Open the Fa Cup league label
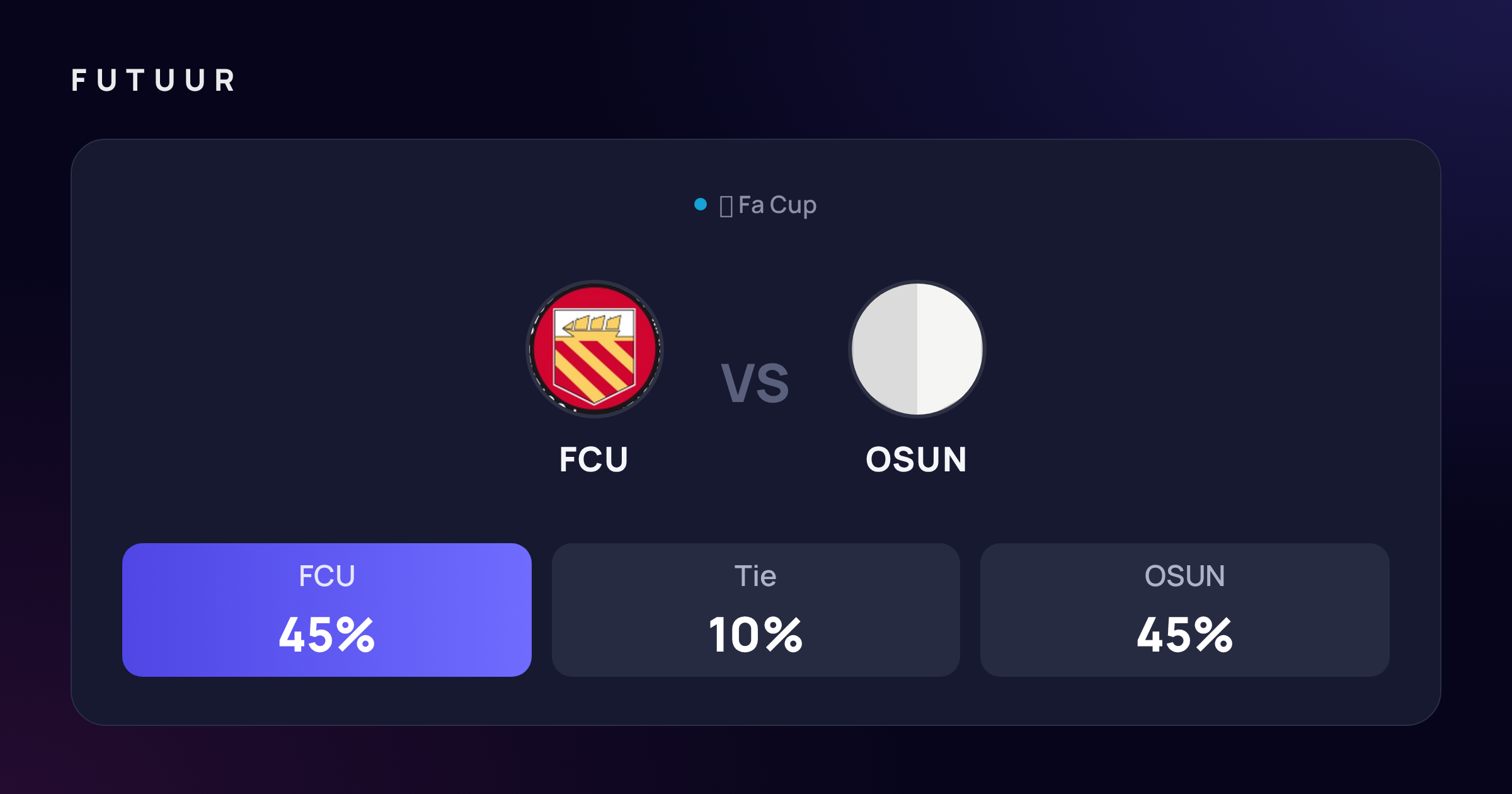 click(777, 205)
